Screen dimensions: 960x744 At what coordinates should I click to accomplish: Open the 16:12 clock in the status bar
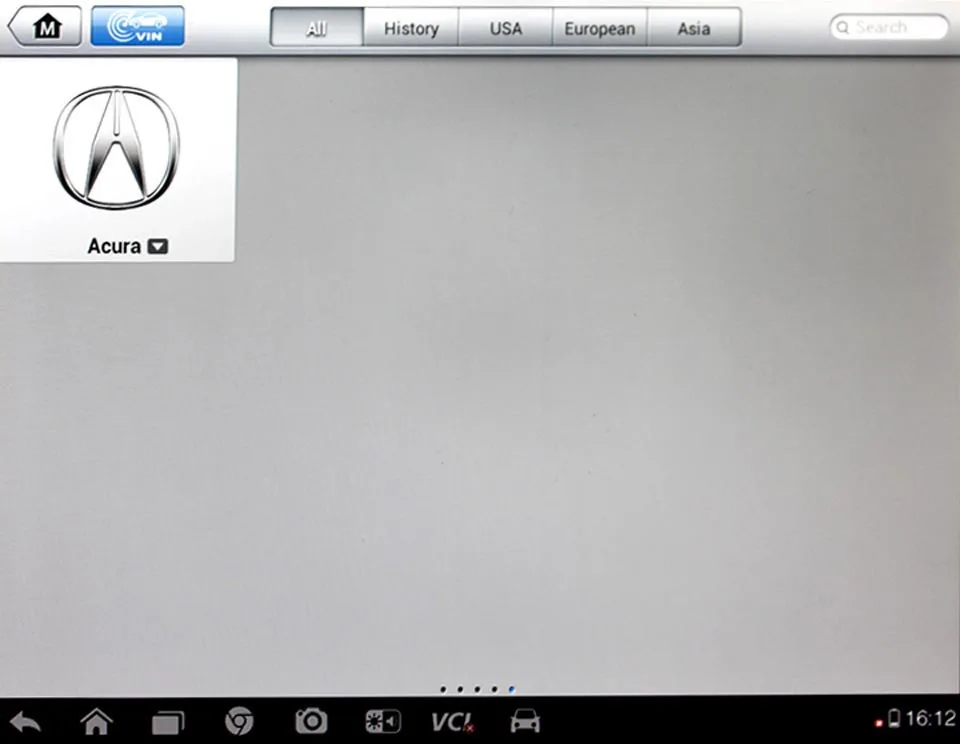click(x=931, y=718)
